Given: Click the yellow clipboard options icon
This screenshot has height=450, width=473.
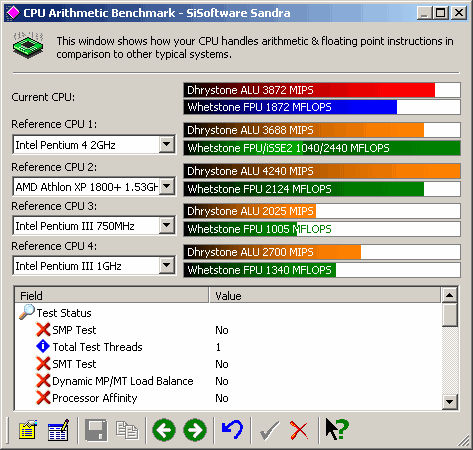Looking at the screenshot, I should pyautogui.click(x=28, y=430).
